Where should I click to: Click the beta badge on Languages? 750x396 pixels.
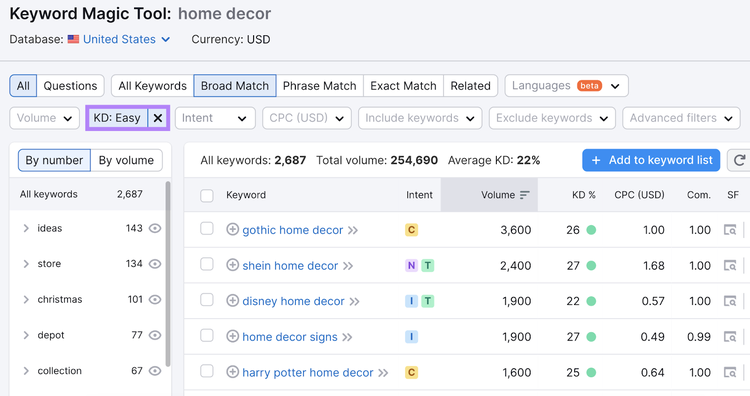pyautogui.click(x=589, y=86)
